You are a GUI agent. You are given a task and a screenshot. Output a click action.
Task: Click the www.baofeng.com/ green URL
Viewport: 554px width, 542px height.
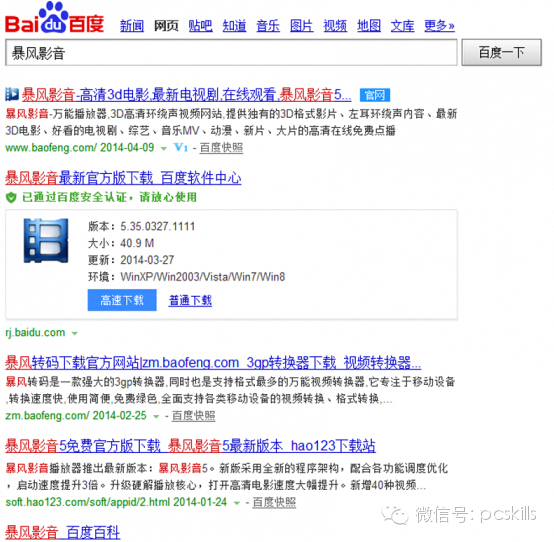pyautogui.click(x=51, y=147)
